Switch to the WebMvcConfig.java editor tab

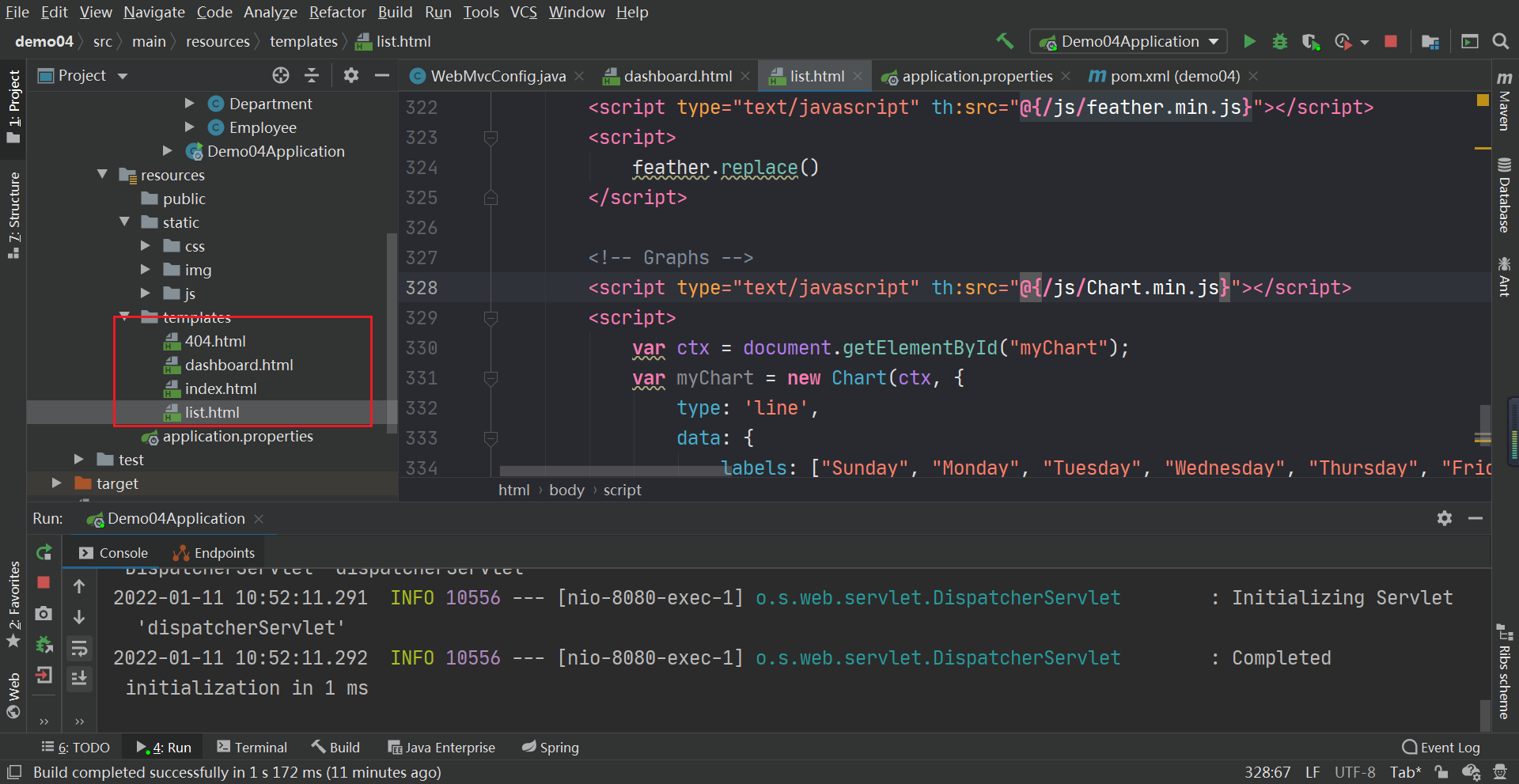tap(498, 76)
